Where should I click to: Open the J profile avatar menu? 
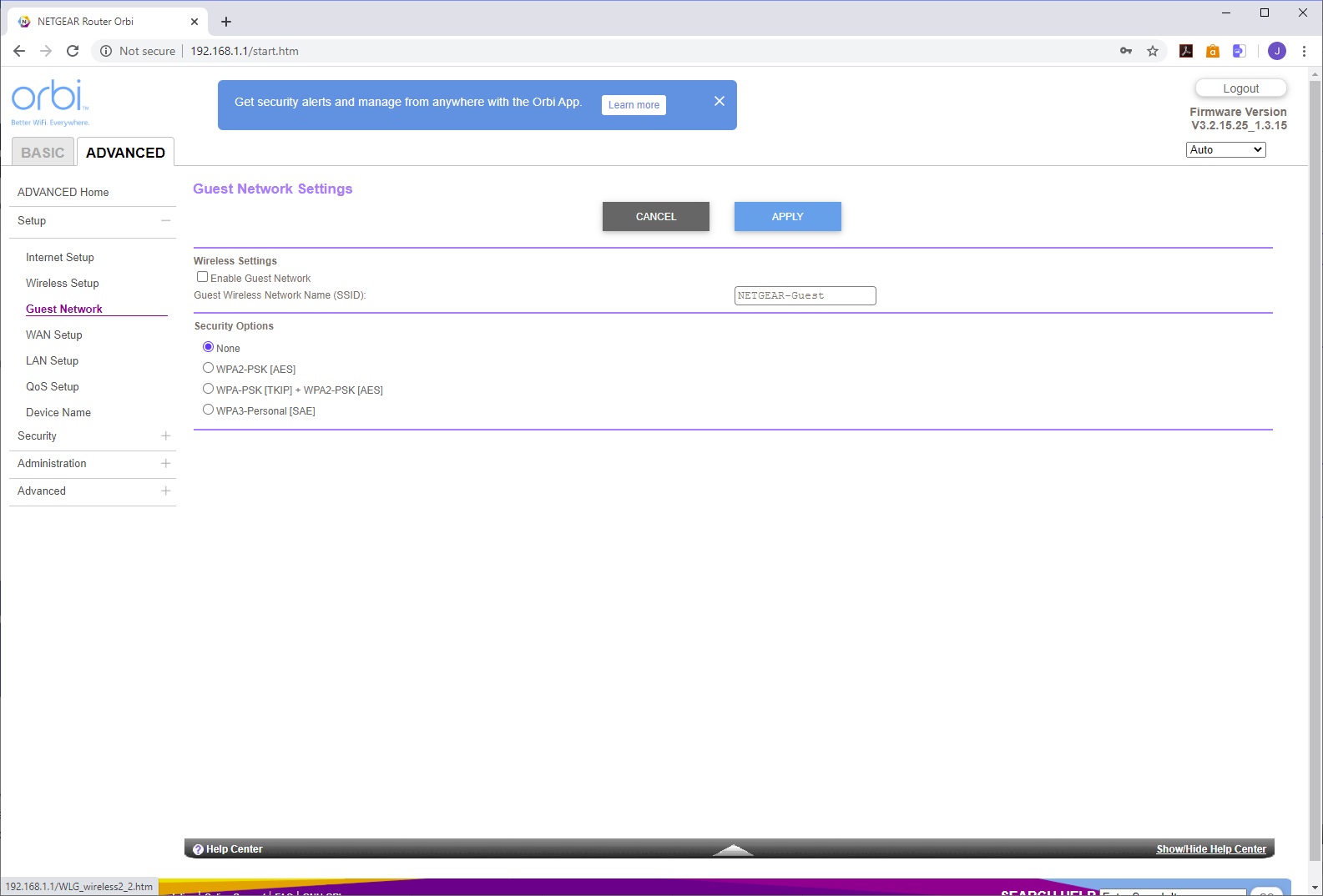pyautogui.click(x=1277, y=51)
